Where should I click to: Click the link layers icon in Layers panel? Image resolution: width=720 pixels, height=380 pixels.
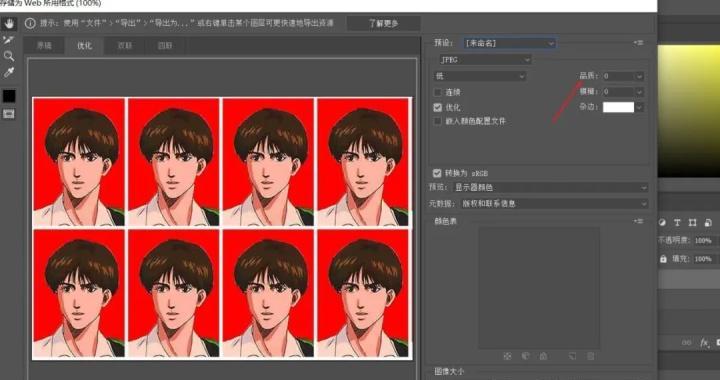click(687, 342)
